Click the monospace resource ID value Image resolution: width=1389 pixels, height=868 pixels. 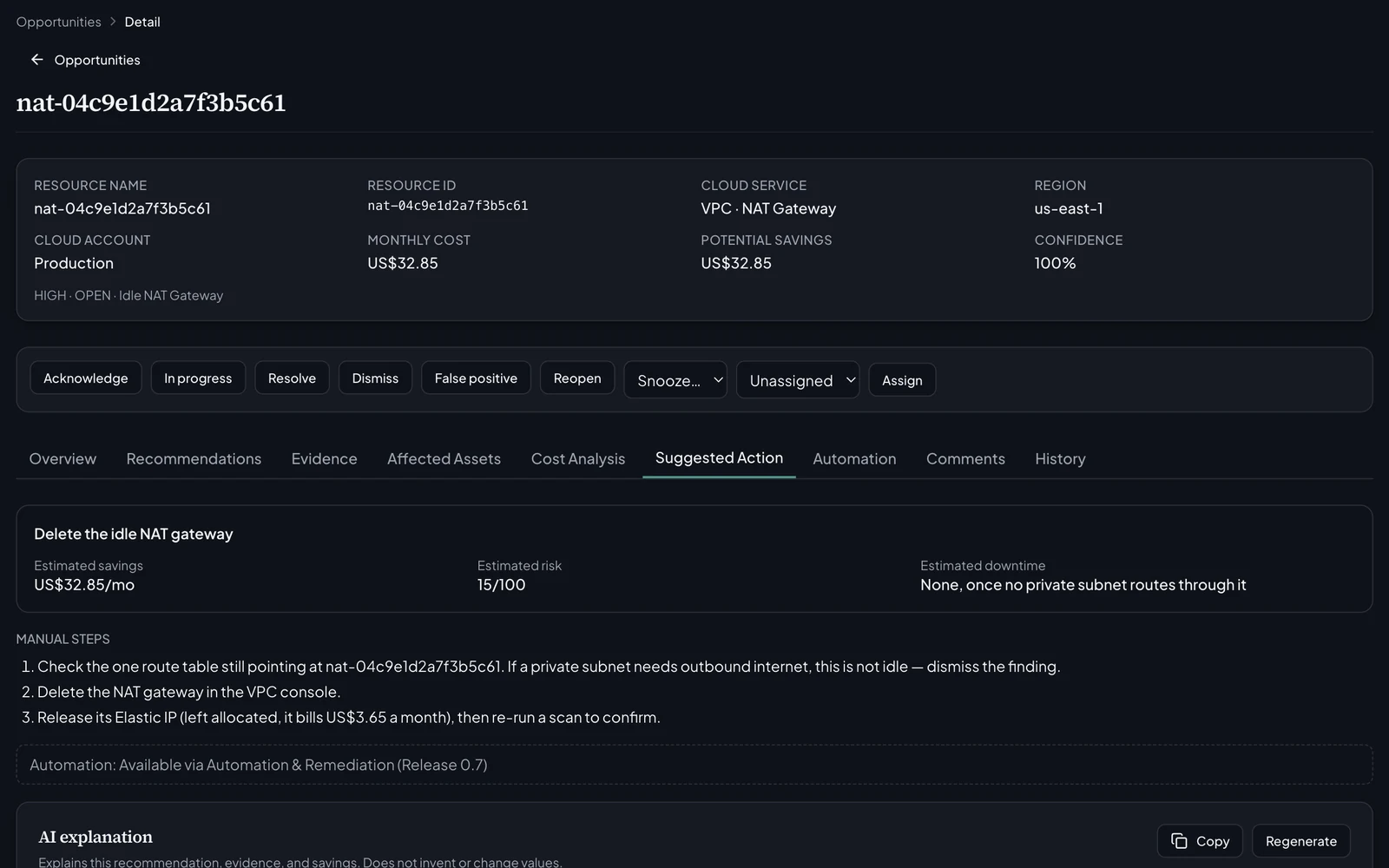click(x=447, y=206)
